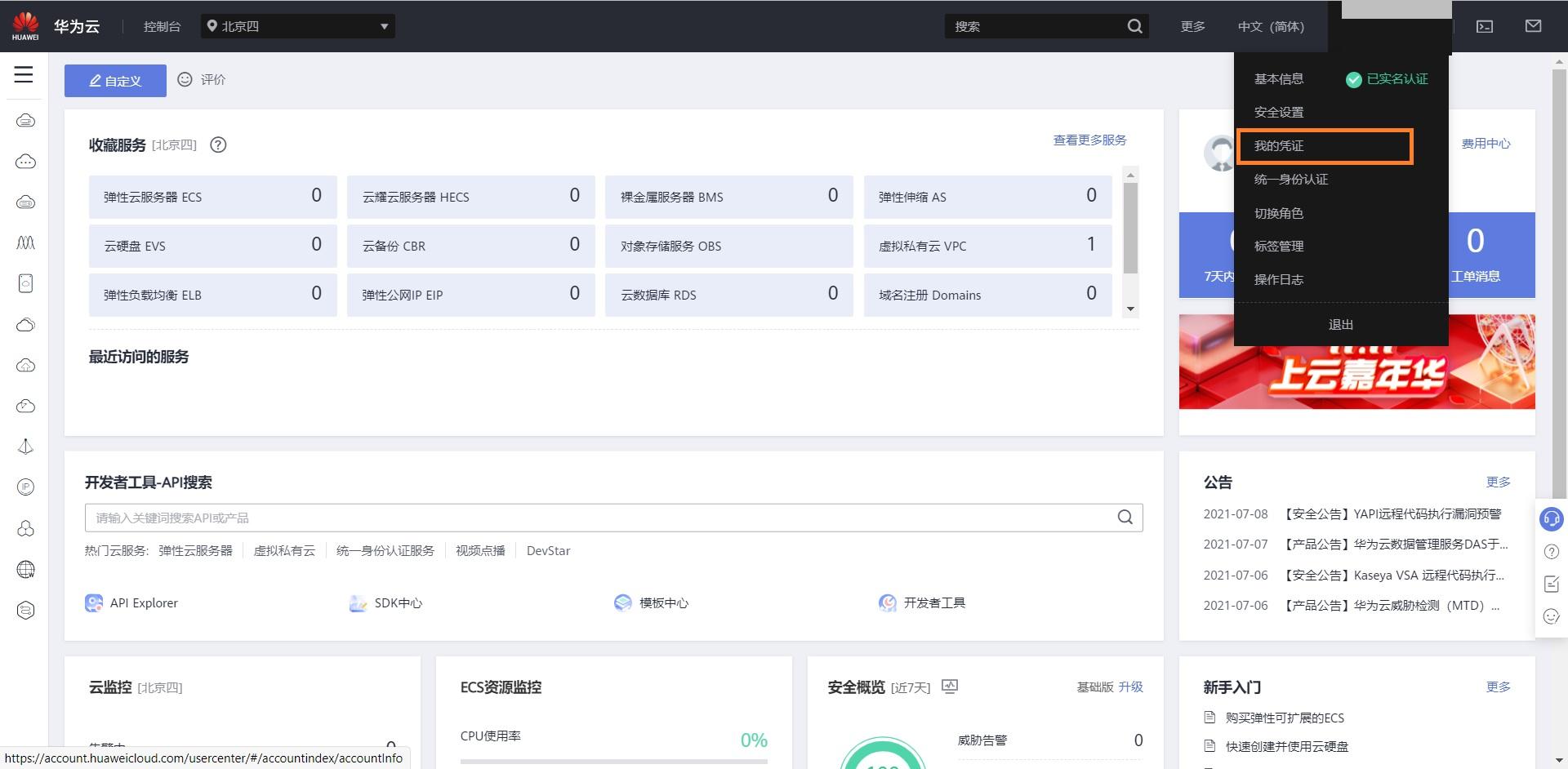Screen dimensions: 1568x769
Task: Click the smiley 评价 feedback icon
Action: tap(185, 79)
